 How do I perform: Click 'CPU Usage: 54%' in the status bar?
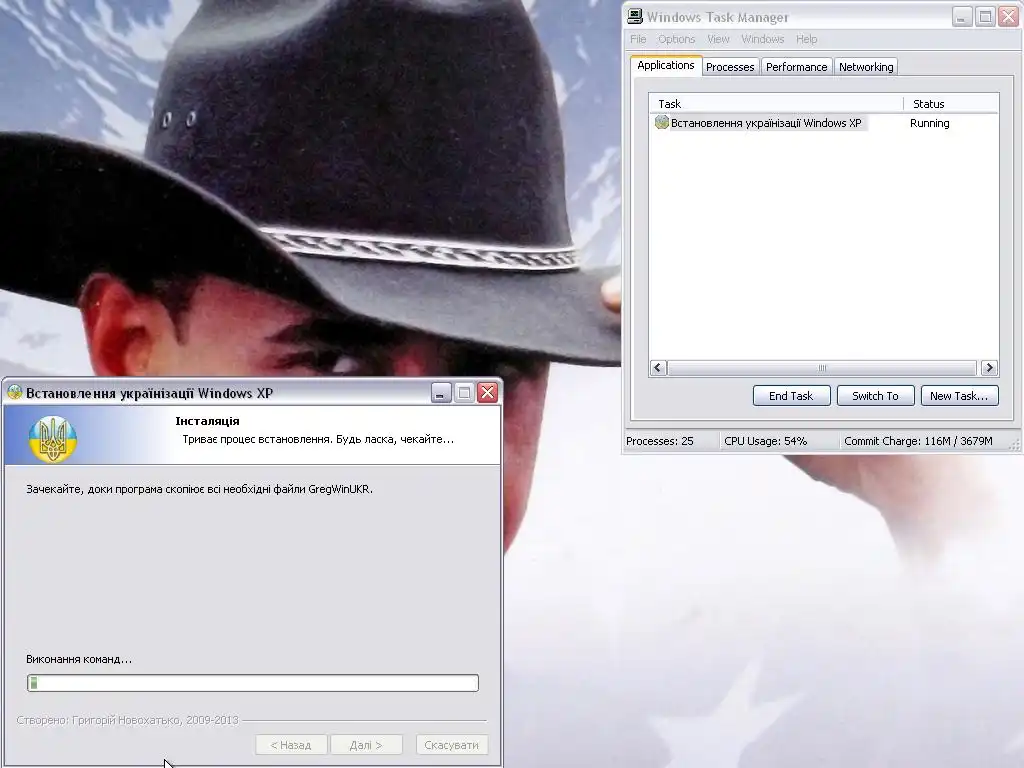(x=765, y=441)
